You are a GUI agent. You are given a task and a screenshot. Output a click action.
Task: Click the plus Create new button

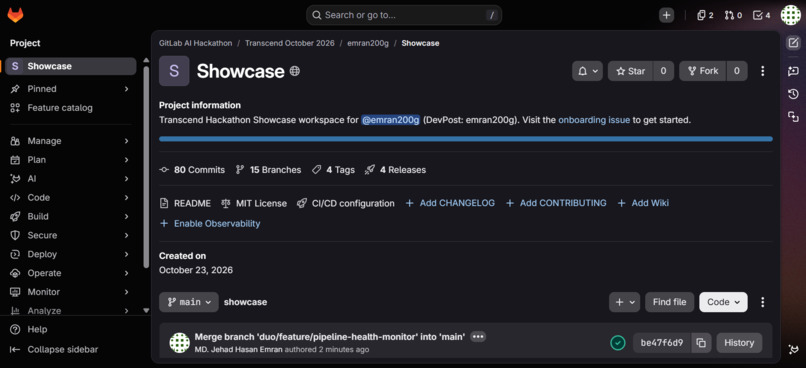click(x=666, y=15)
